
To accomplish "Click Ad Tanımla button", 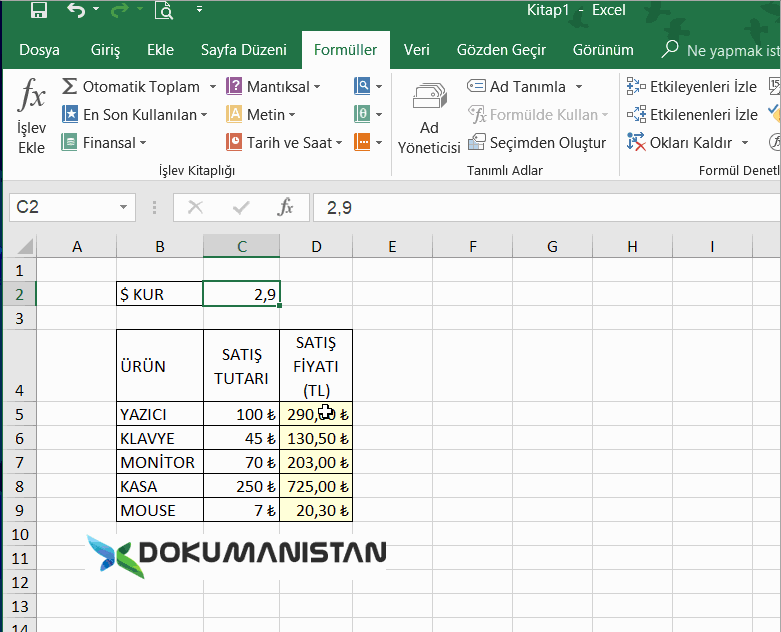I will coord(517,87).
